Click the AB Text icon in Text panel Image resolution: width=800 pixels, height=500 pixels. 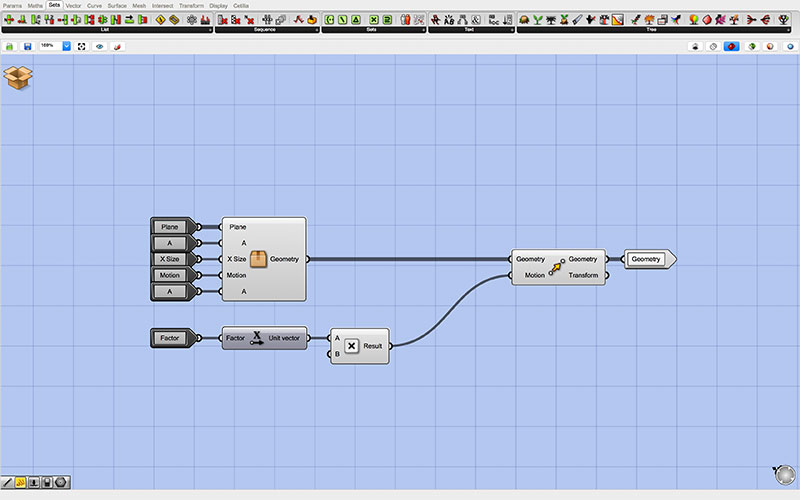(448, 20)
